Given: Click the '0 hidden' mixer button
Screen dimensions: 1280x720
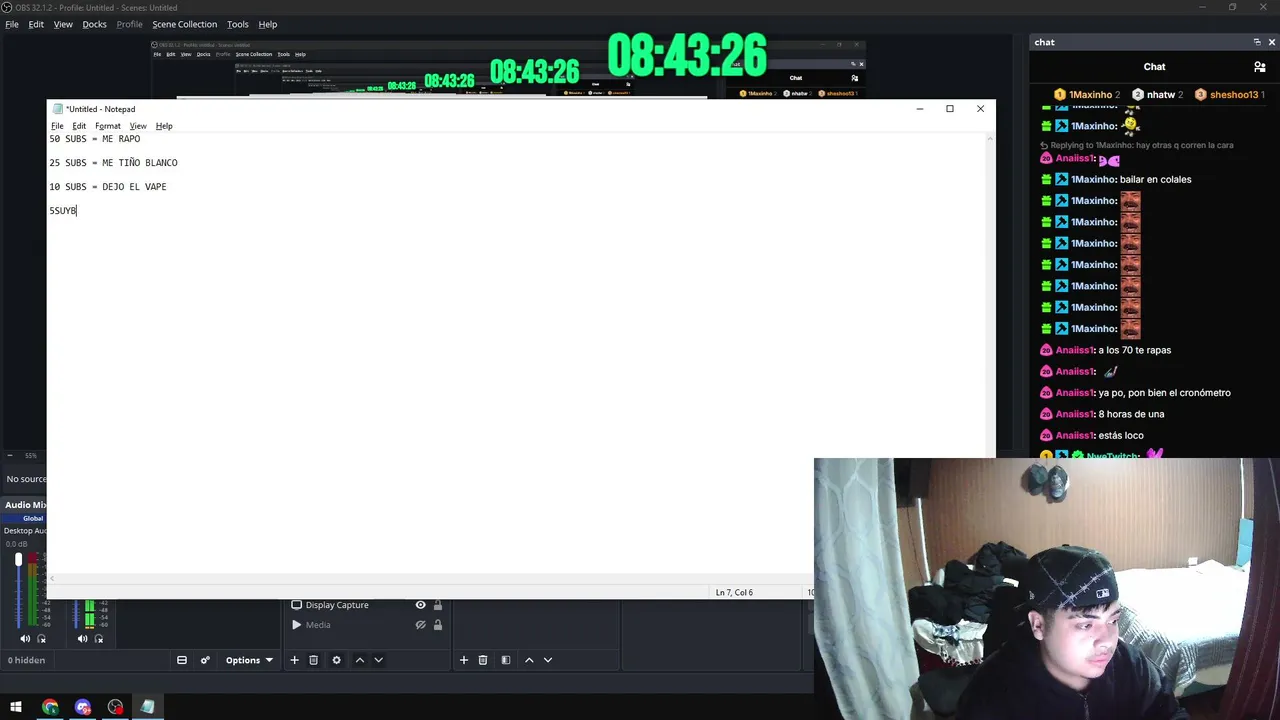Looking at the screenshot, I should (26, 660).
